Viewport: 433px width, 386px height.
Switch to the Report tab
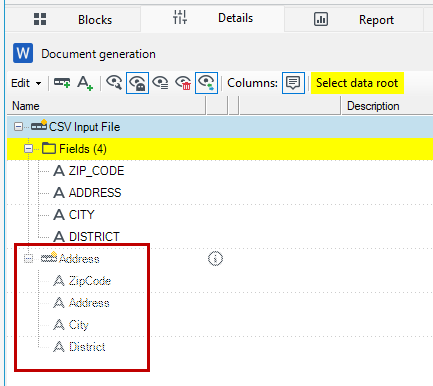(x=354, y=20)
